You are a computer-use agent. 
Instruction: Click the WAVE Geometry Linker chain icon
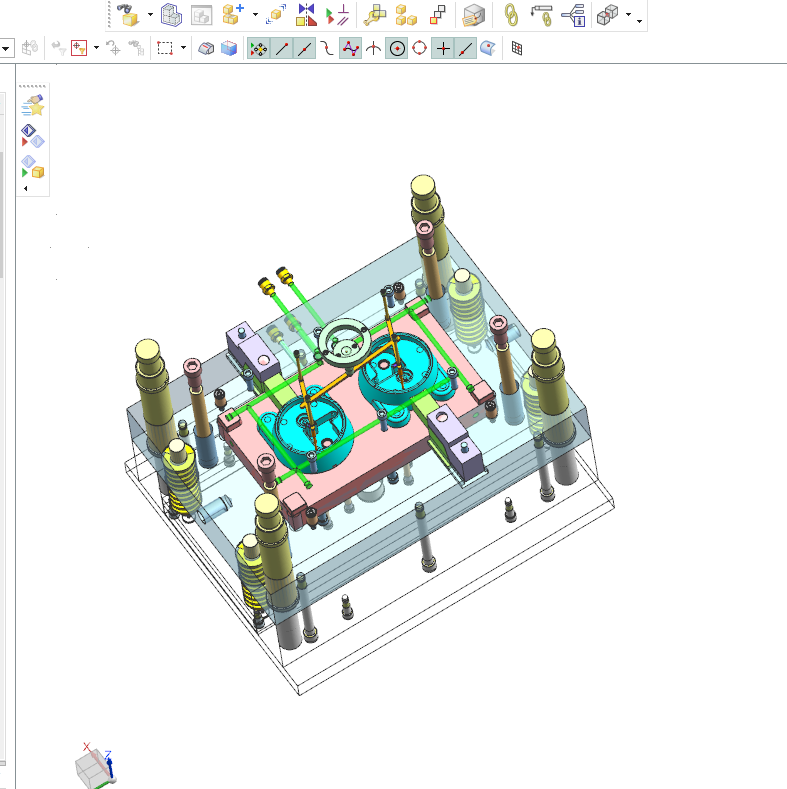[511, 15]
